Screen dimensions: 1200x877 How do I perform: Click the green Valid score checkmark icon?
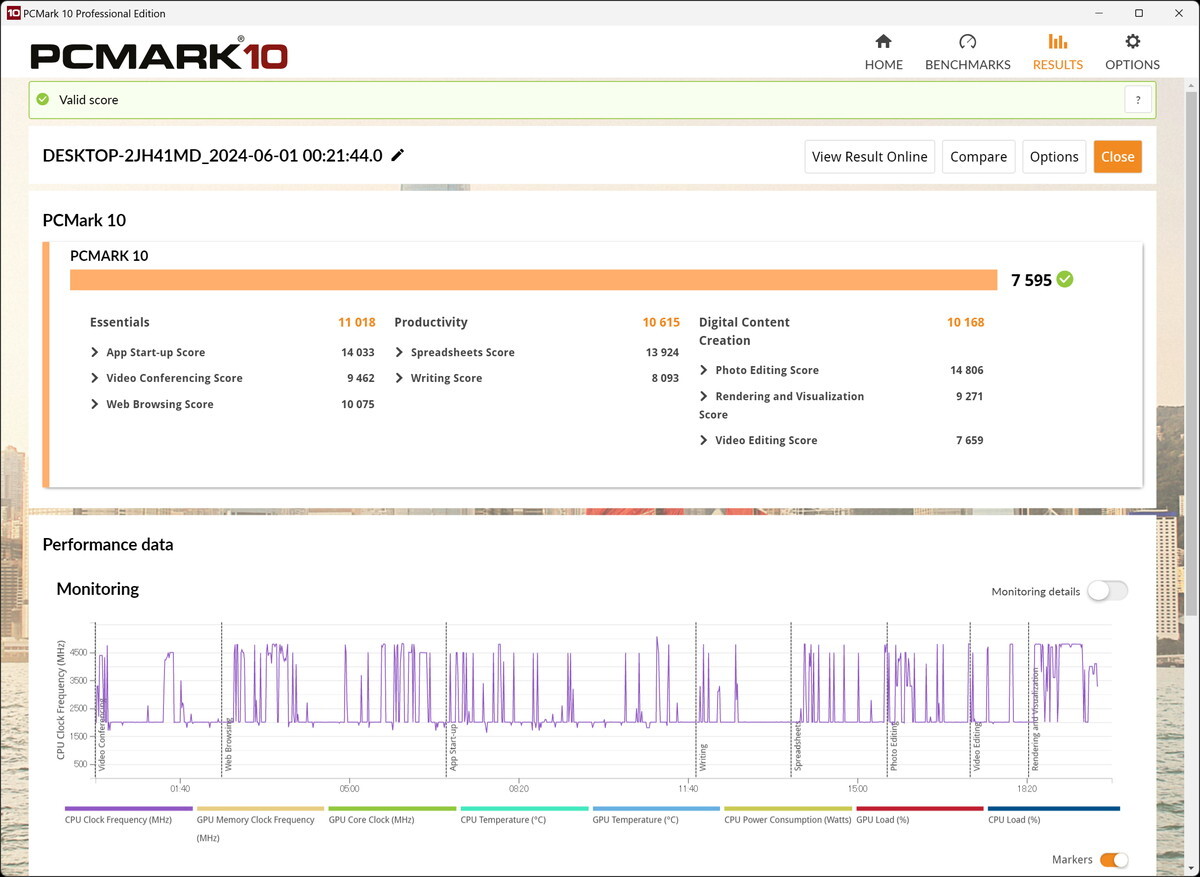(x=42, y=100)
